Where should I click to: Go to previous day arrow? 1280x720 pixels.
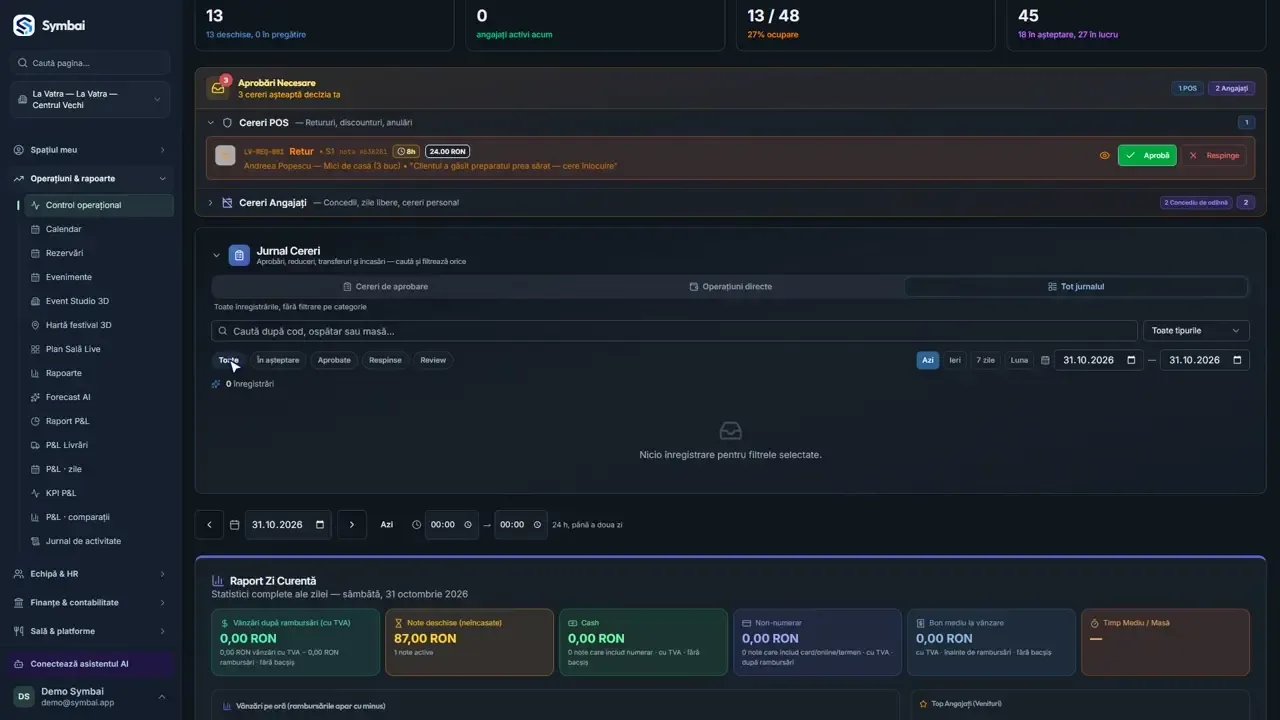click(x=209, y=525)
